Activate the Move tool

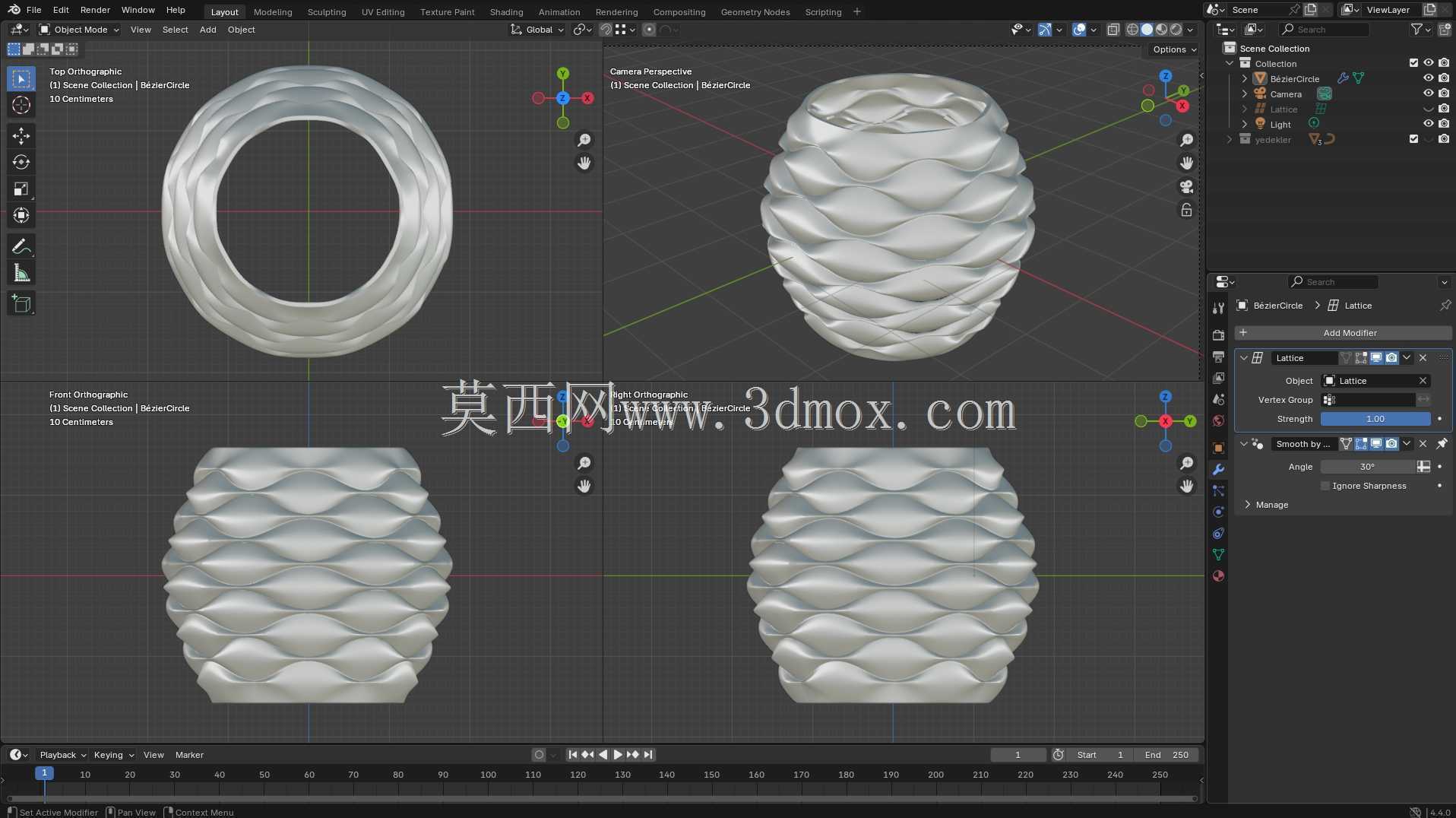(x=21, y=136)
